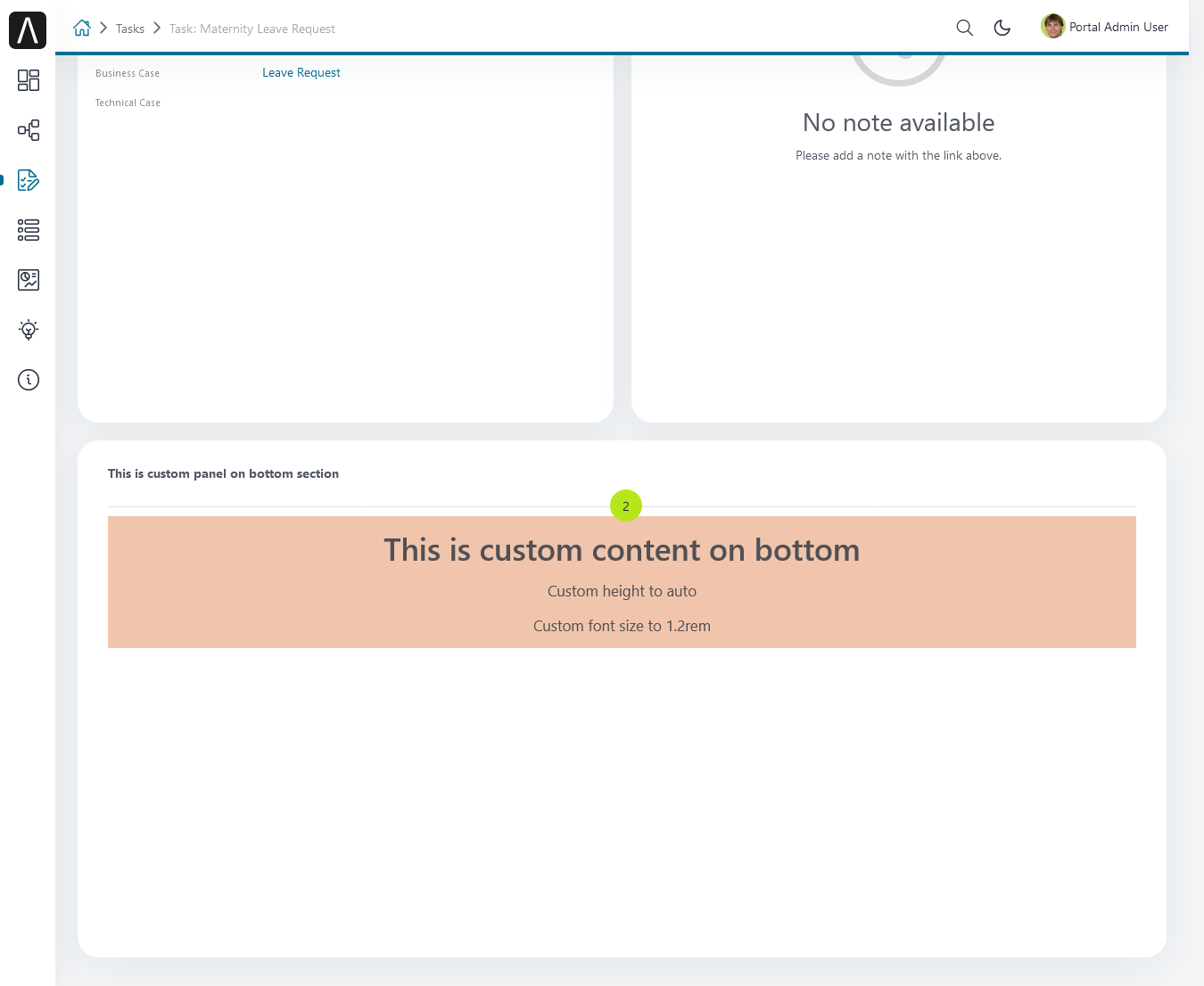Viewport: 1204px width, 986px height.
Task: Go to Tasks breadcrumb
Action: click(x=130, y=29)
